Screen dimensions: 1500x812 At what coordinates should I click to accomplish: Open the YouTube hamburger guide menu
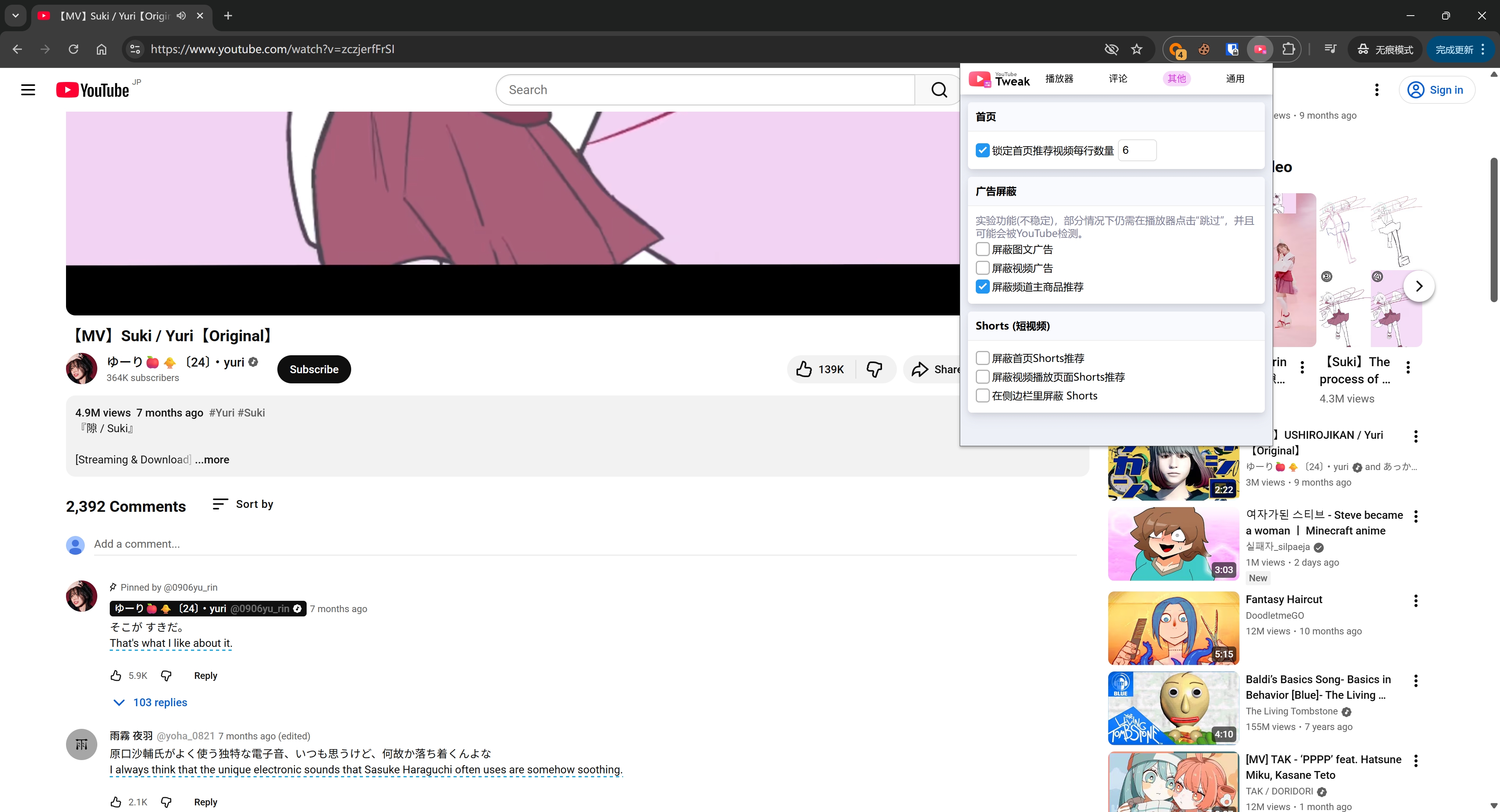(x=28, y=90)
